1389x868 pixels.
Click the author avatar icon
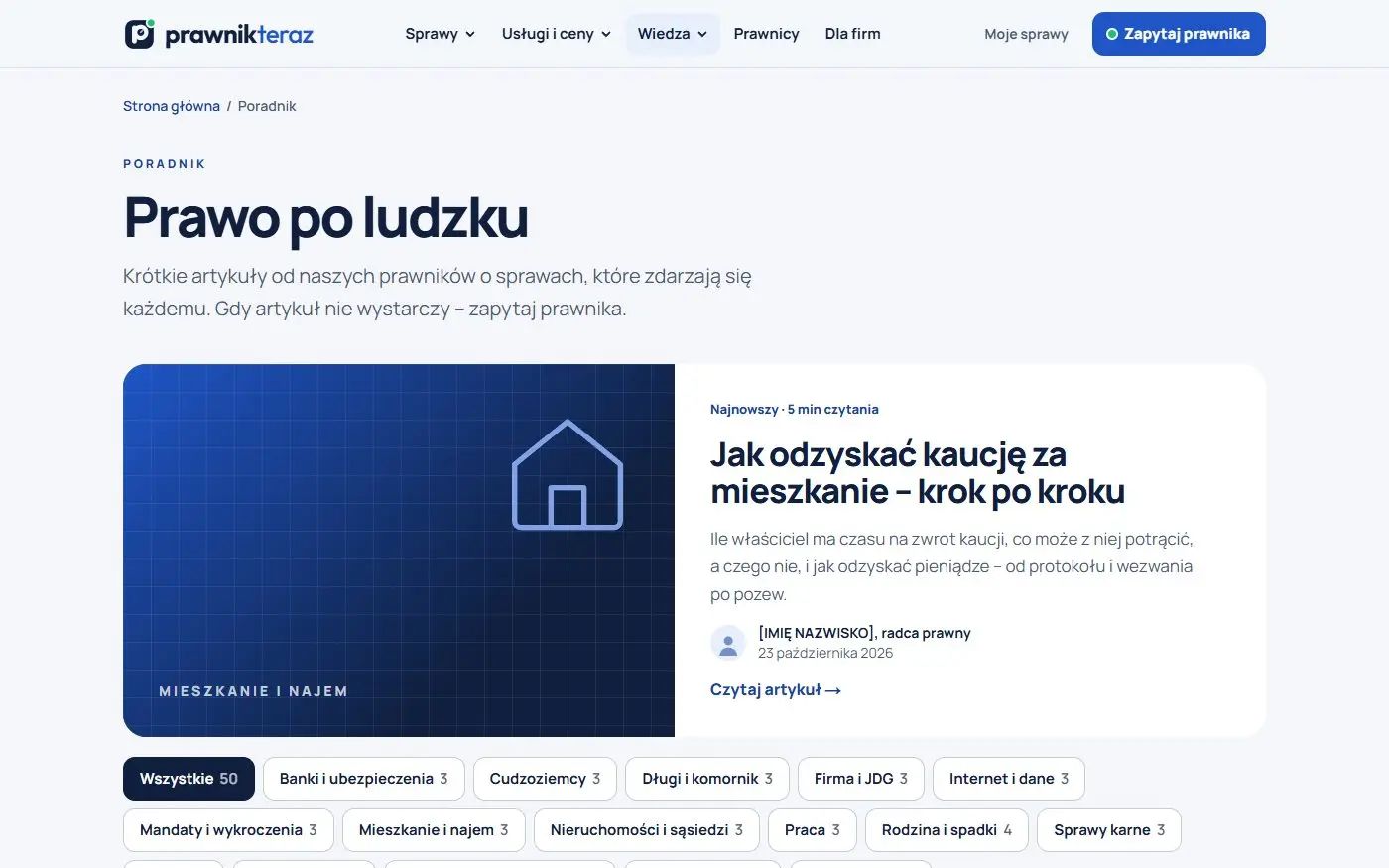click(x=728, y=643)
